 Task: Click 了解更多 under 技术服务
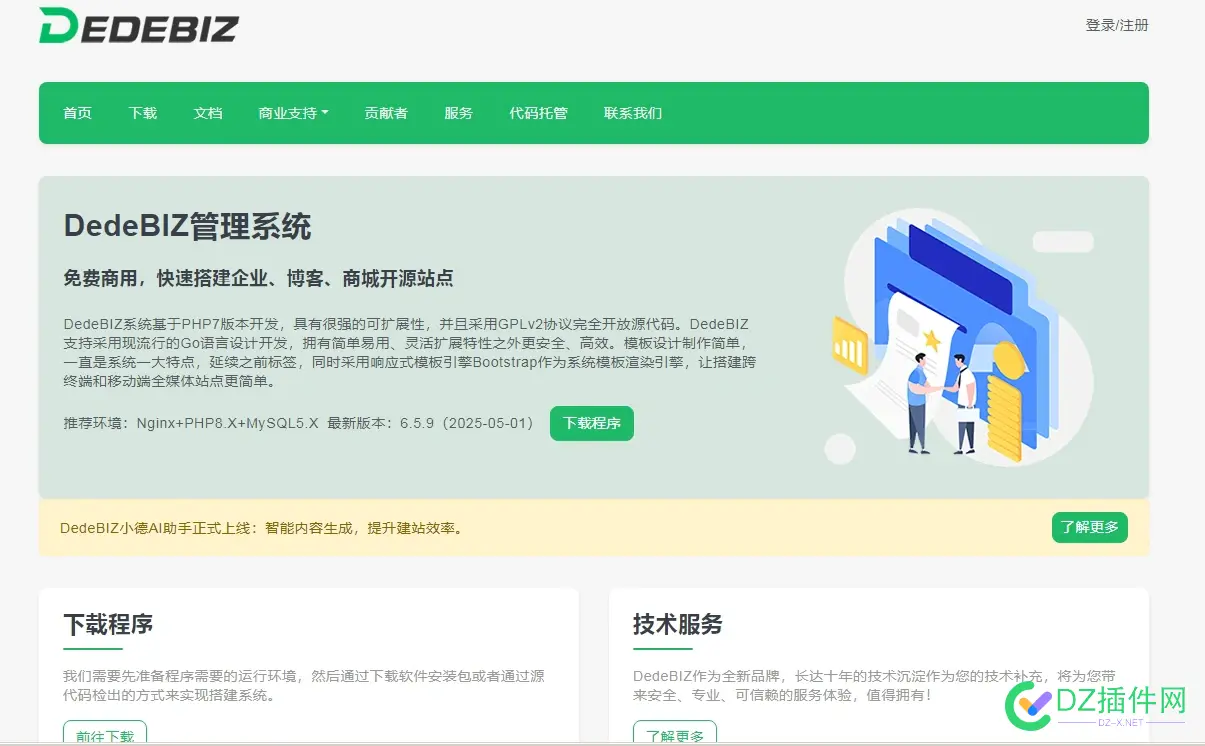[674, 736]
